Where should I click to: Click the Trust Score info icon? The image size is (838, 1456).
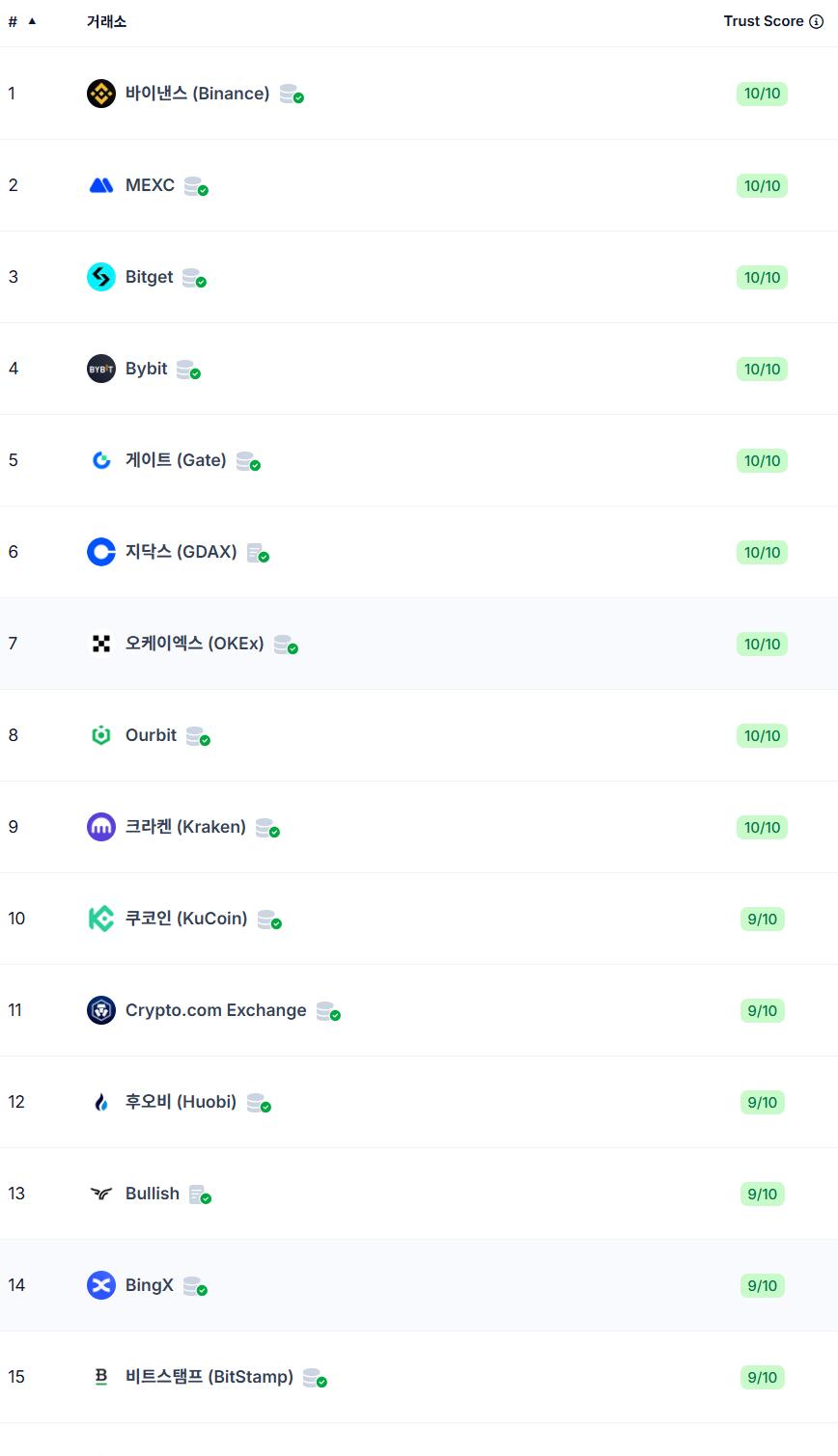(816, 21)
